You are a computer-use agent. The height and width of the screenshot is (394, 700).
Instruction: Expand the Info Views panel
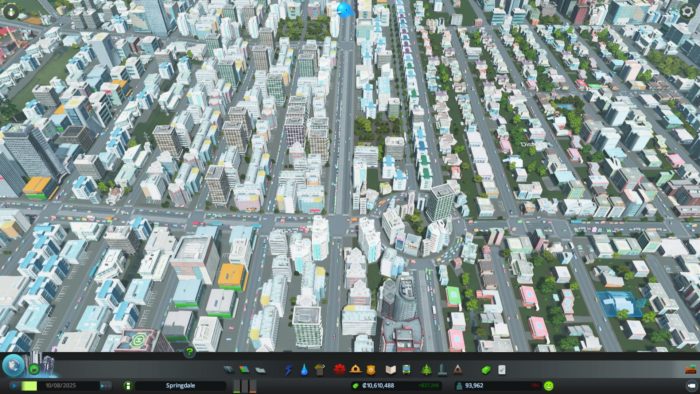point(11,11)
